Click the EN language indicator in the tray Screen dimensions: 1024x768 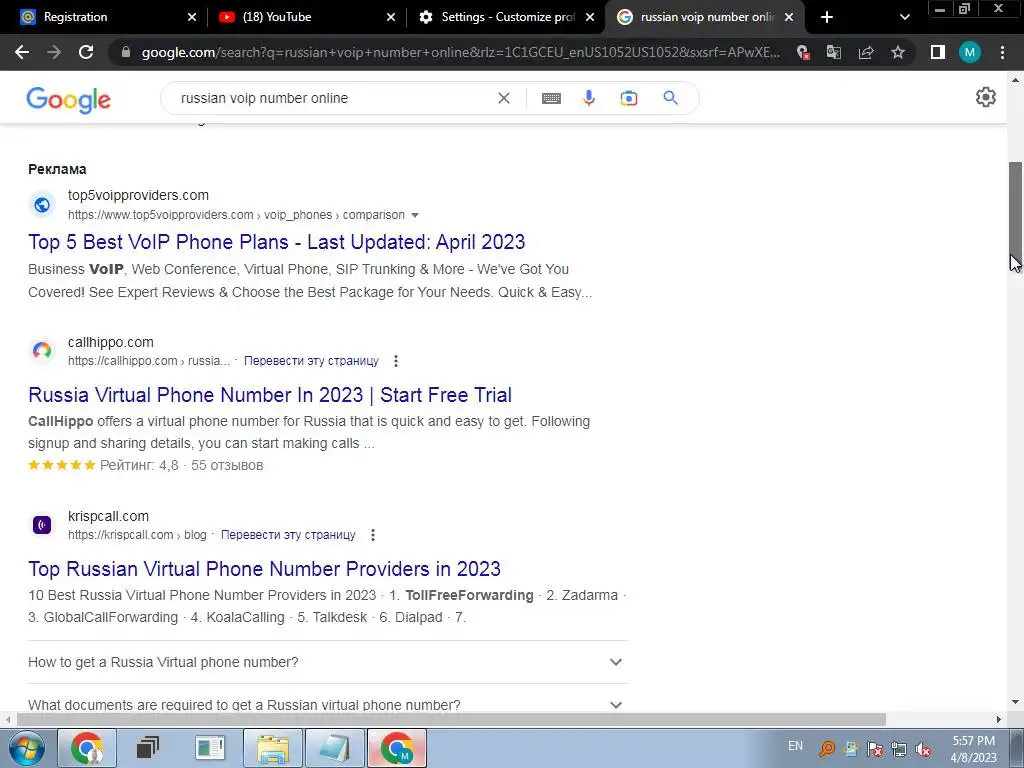point(795,746)
